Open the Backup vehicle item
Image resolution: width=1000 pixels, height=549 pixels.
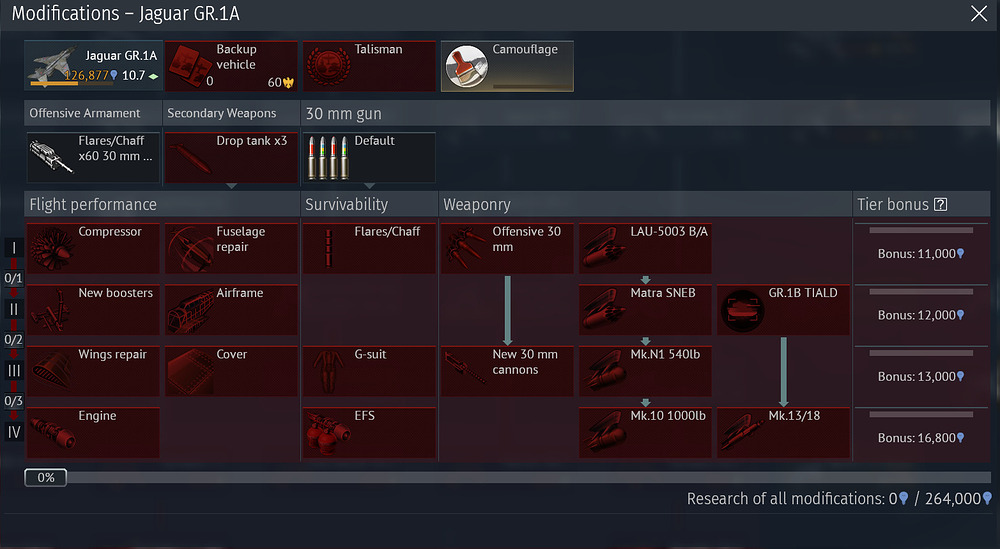231,66
